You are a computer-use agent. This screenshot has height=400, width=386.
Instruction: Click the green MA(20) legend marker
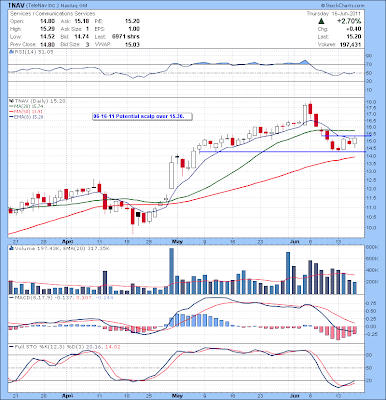click(x=10, y=106)
